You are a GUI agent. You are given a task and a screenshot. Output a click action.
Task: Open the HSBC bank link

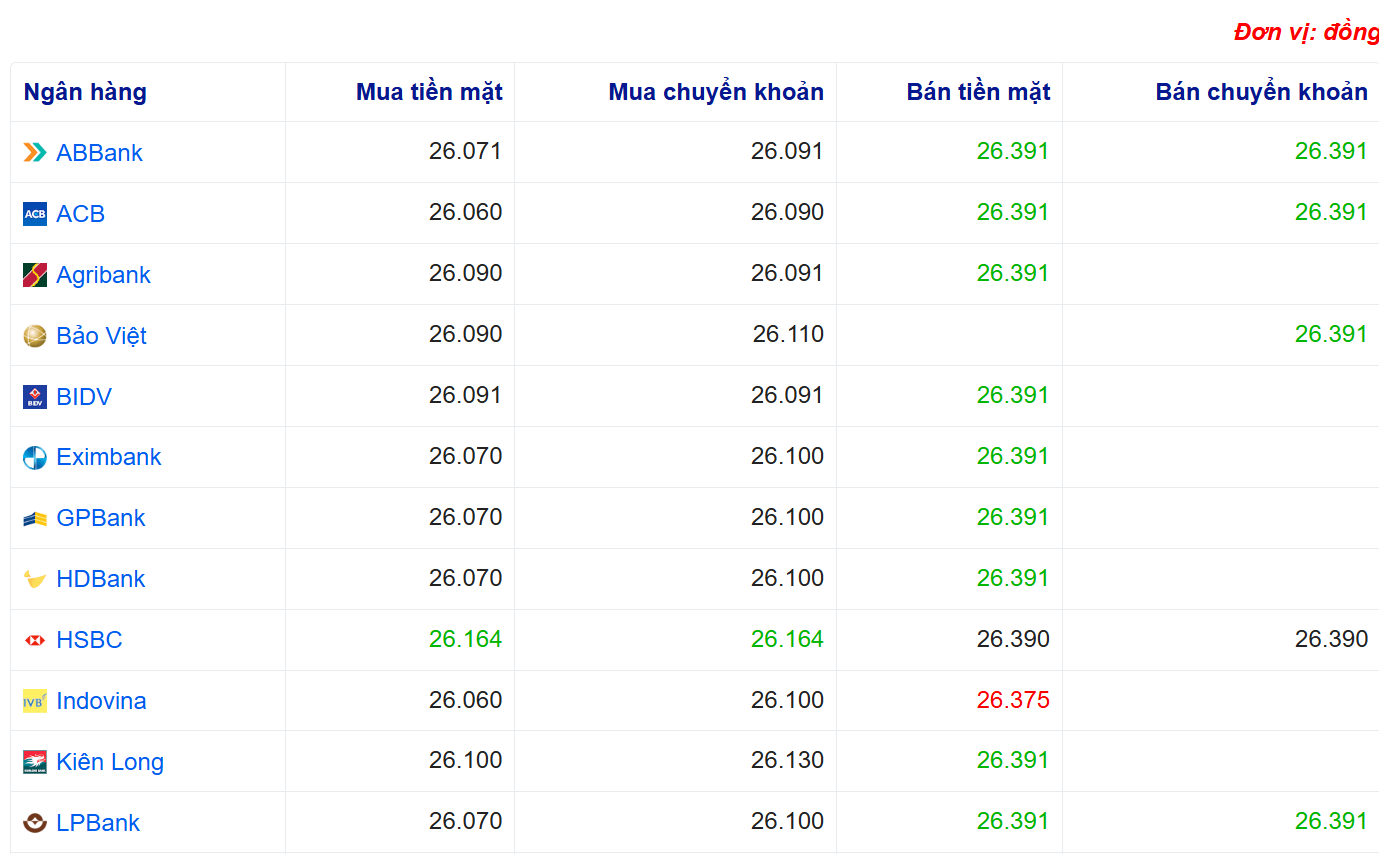(x=89, y=640)
